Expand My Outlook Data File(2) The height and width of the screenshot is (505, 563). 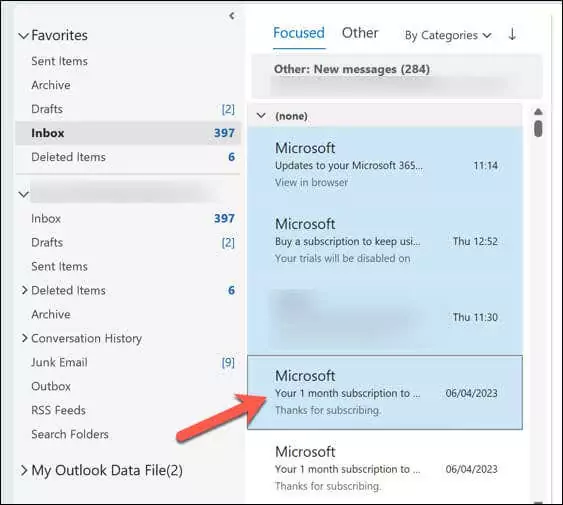(x=24, y=470)
